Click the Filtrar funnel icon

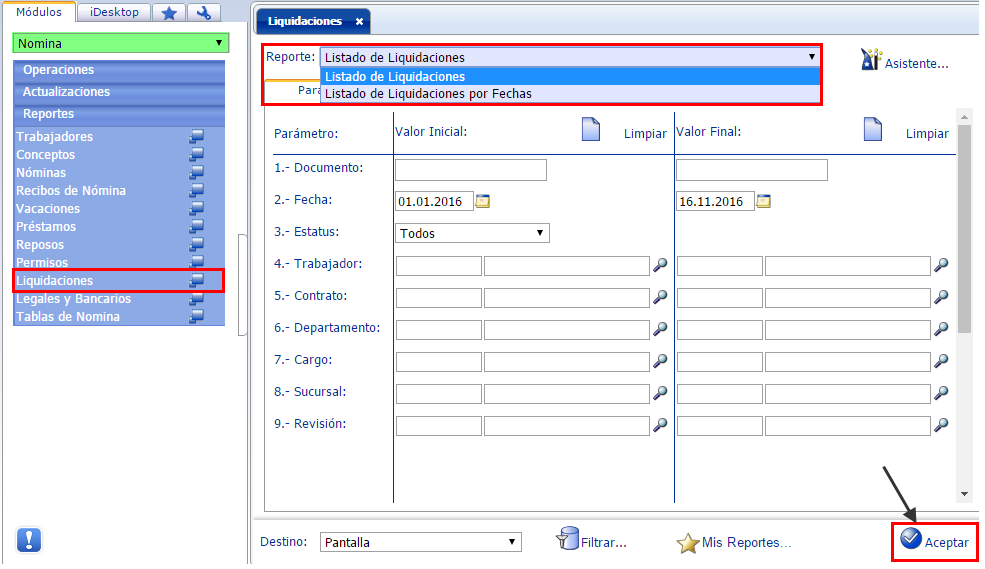point(568,539)
